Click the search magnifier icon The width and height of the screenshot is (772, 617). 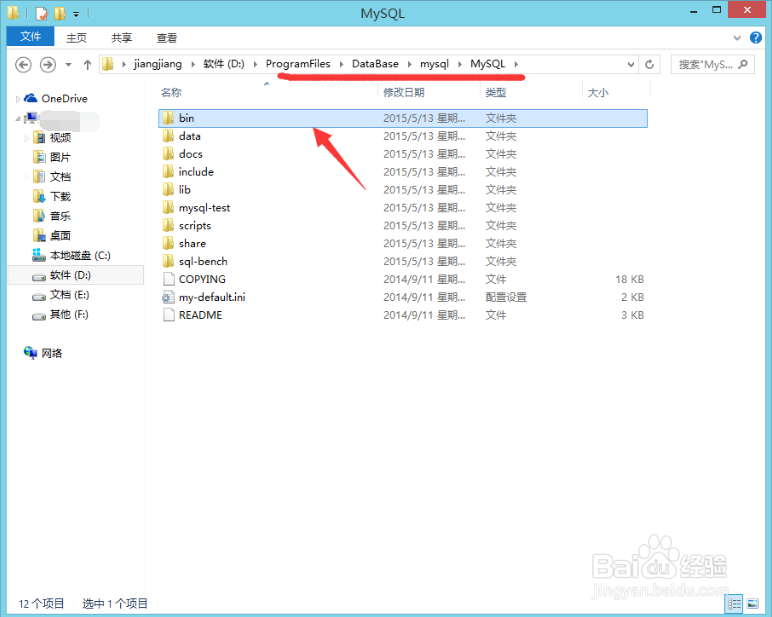click(x=743, y=64)
